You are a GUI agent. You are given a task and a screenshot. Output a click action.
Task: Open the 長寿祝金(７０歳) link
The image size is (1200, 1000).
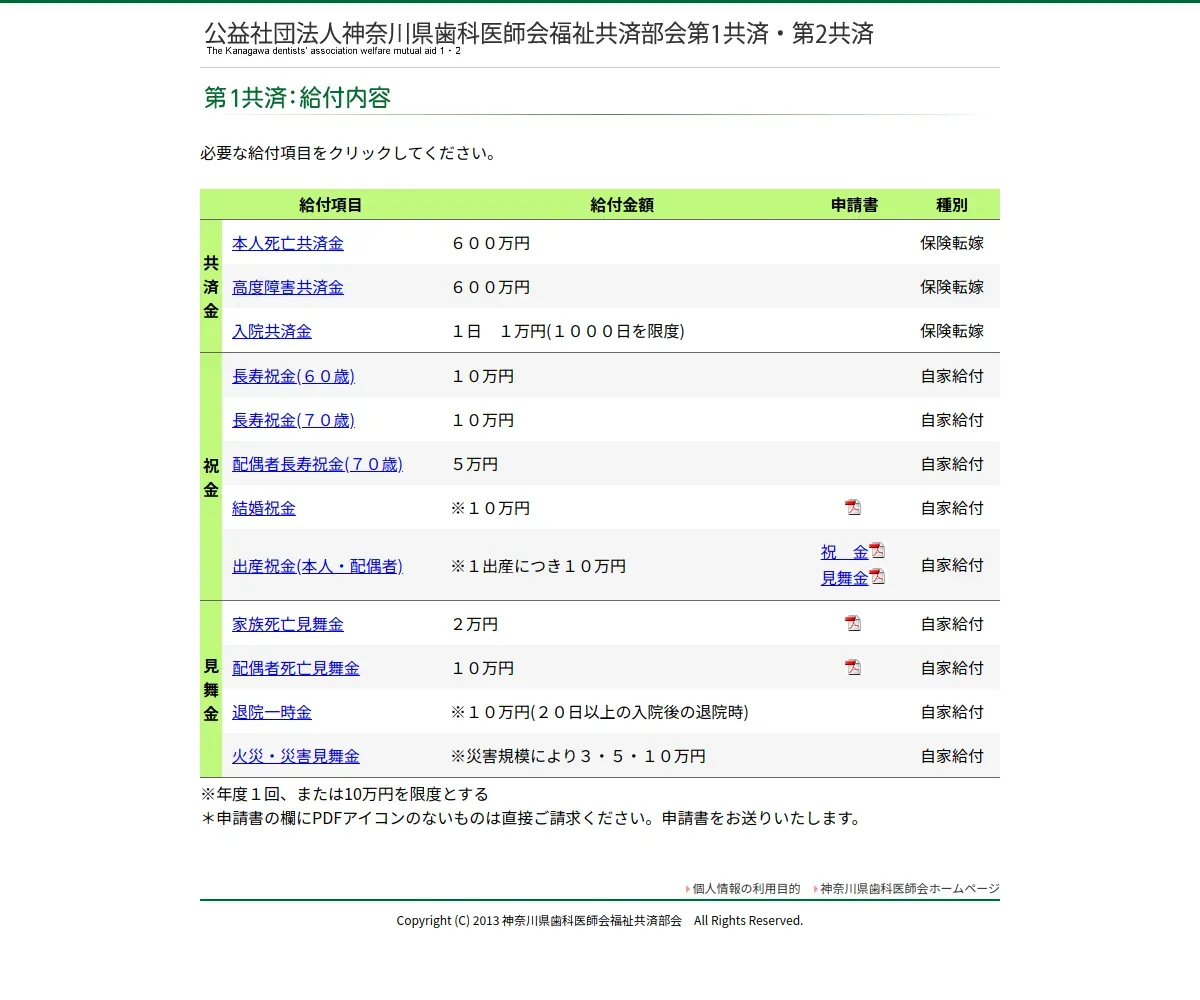[293, 420]
